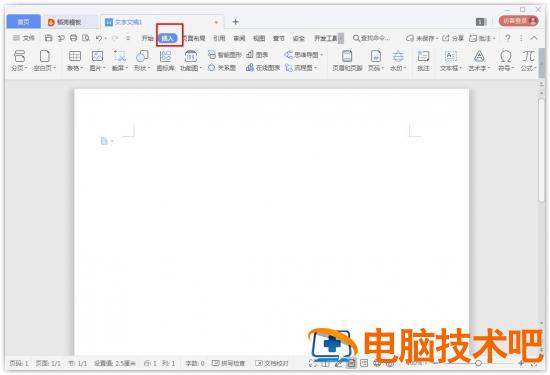Click the print preview icon

pyautogui.click(x=86, y=38)
